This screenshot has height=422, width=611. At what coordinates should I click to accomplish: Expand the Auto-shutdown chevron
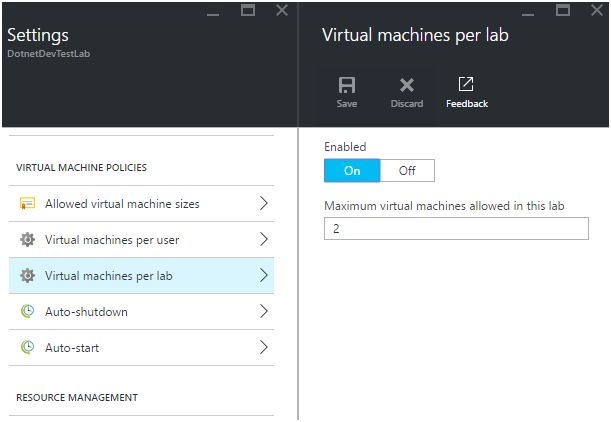pyautogui.click(x=264, y=312)
